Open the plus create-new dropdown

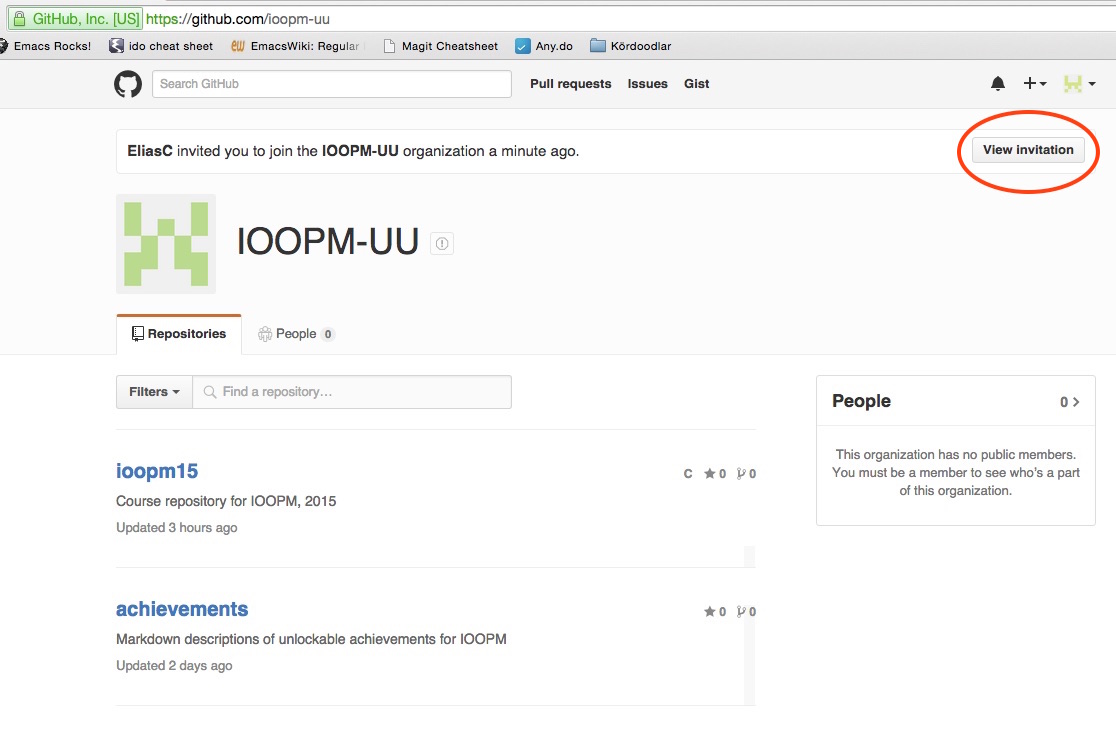(1034, 84)
